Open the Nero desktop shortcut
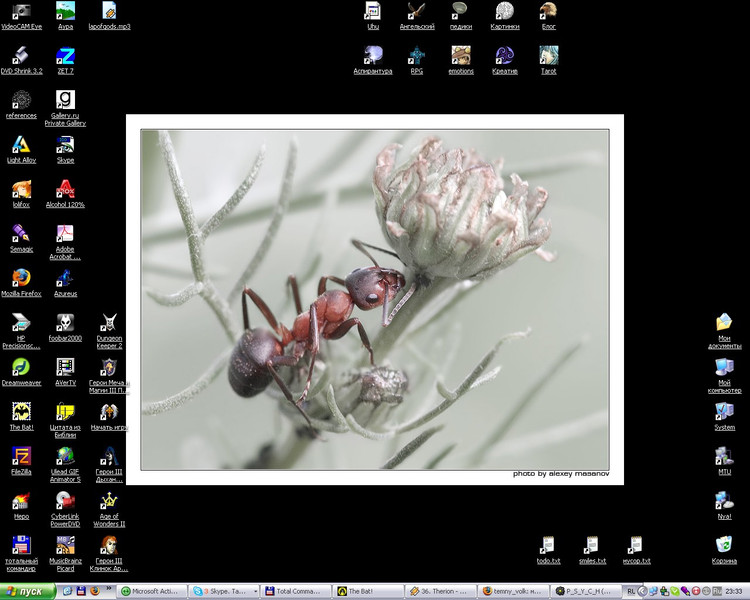This screenshot has width=750, height=600. [x=21, y=506]
